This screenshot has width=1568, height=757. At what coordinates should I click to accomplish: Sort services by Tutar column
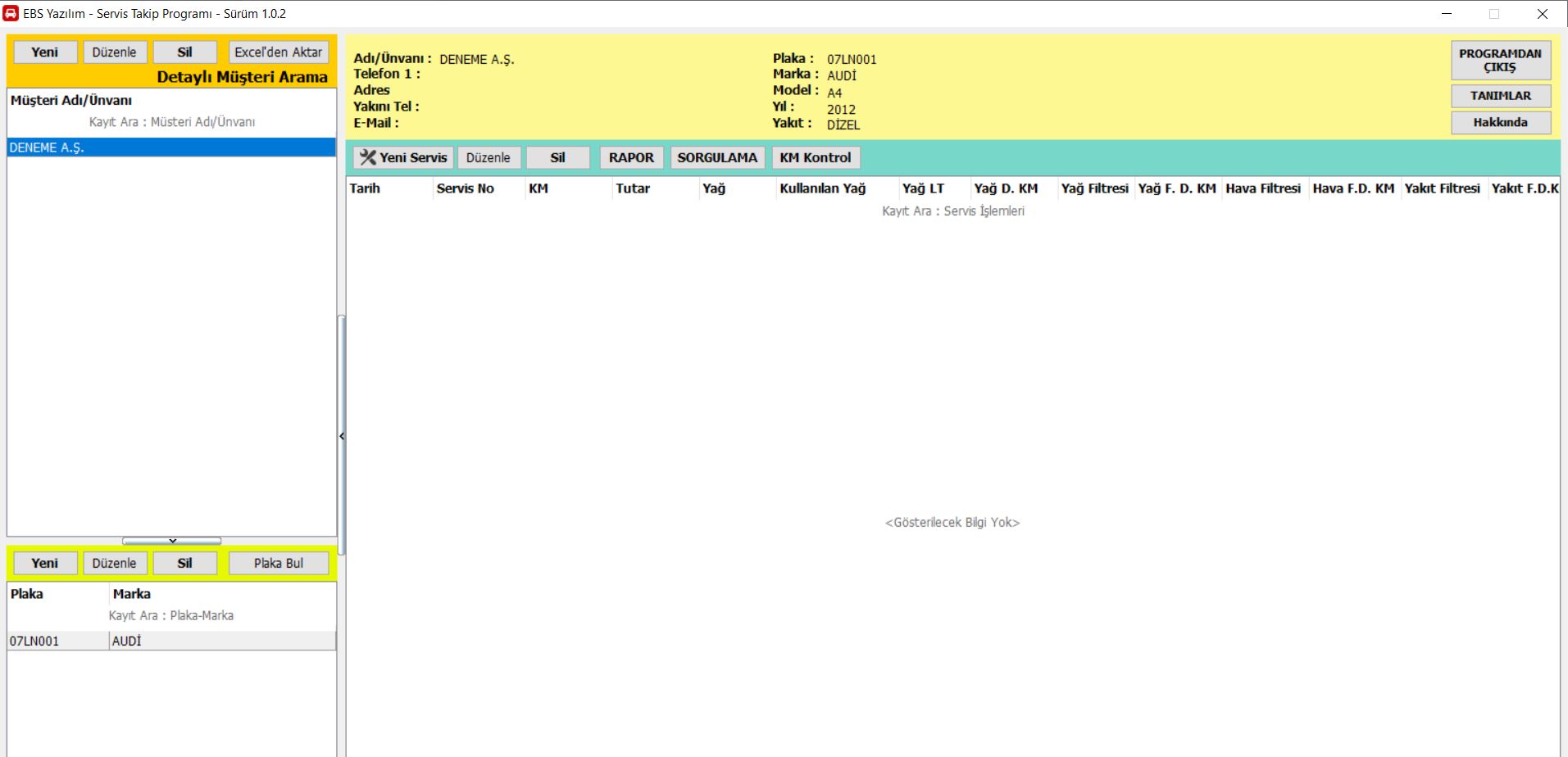tap(655, 188)
